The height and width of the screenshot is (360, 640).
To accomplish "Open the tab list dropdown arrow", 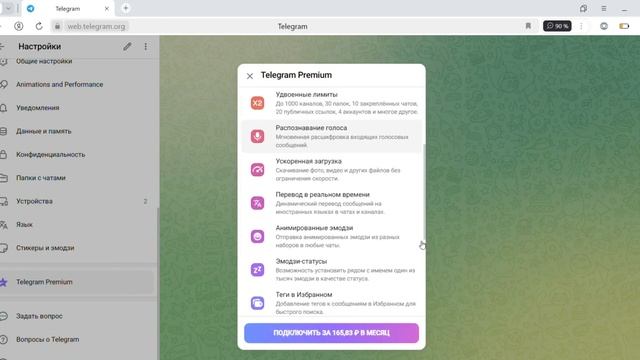I will coord(8,8).
